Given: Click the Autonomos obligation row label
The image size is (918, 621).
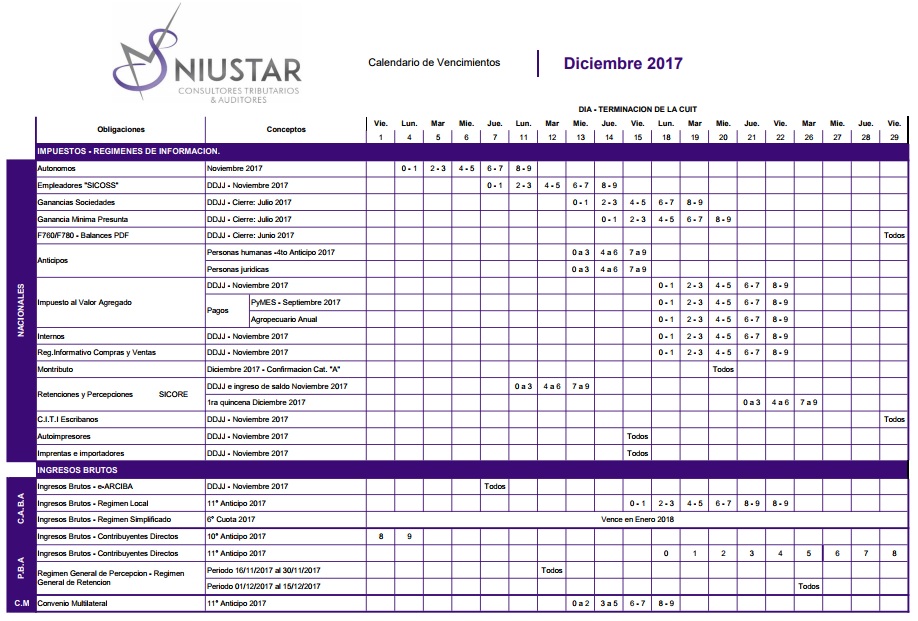Looking at the screenshot, I should 57,168.
